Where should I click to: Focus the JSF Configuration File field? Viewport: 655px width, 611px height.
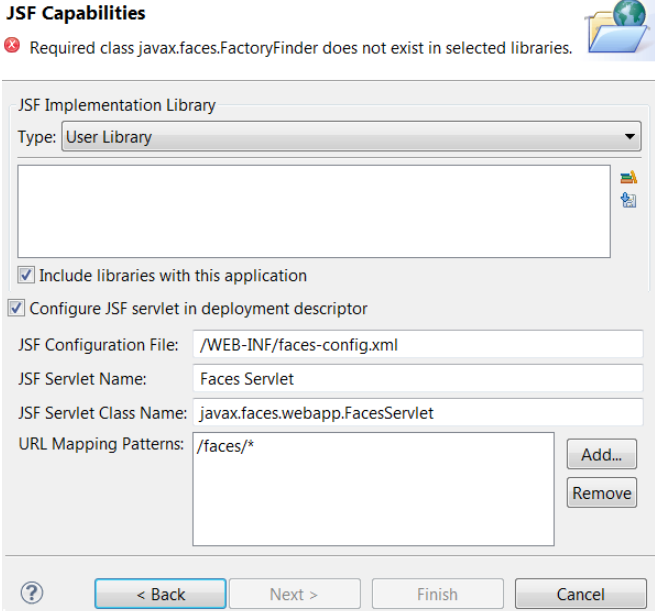coord(415,345)
